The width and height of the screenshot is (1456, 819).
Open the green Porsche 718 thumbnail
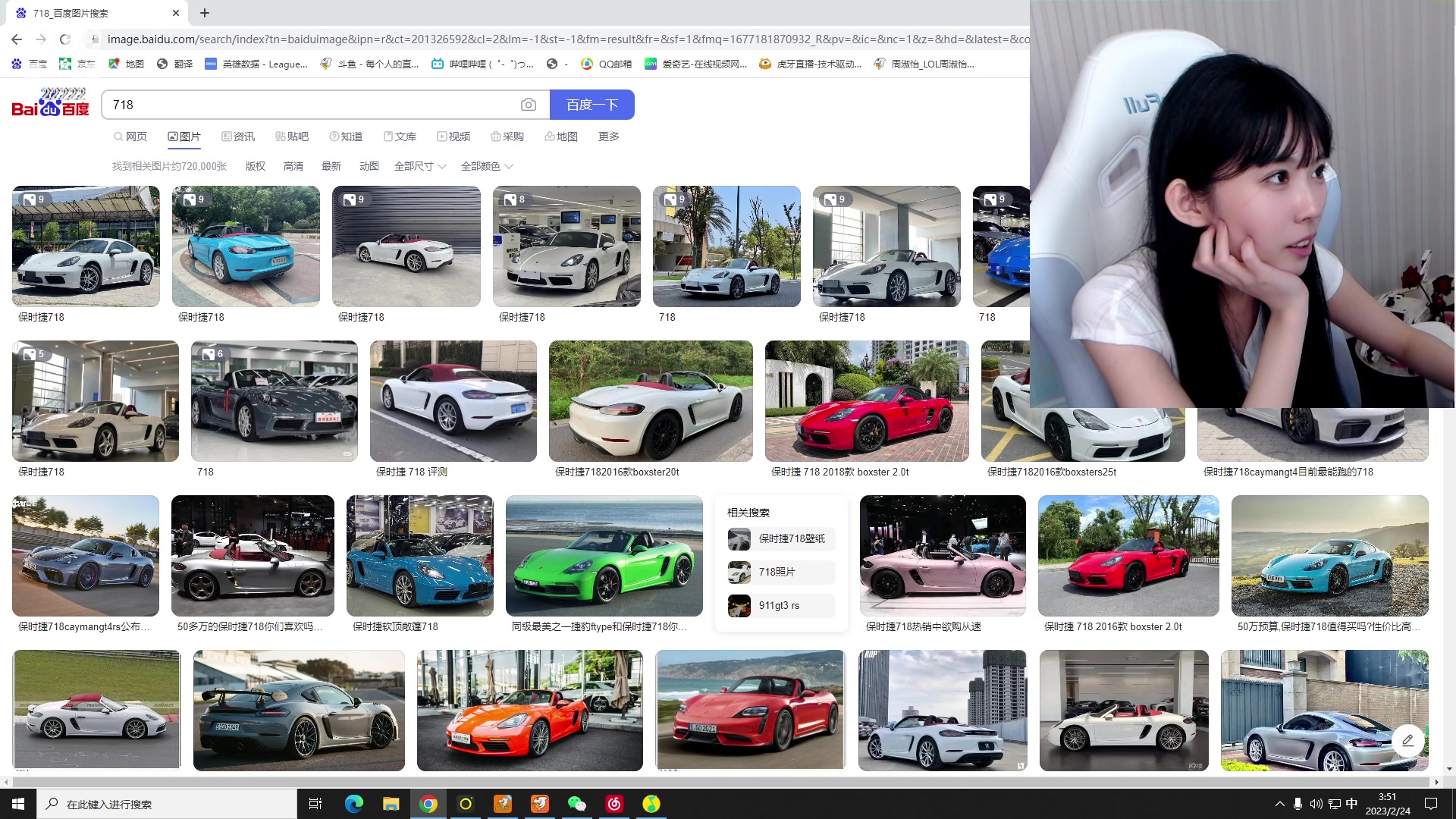click(x=604, y=556)
